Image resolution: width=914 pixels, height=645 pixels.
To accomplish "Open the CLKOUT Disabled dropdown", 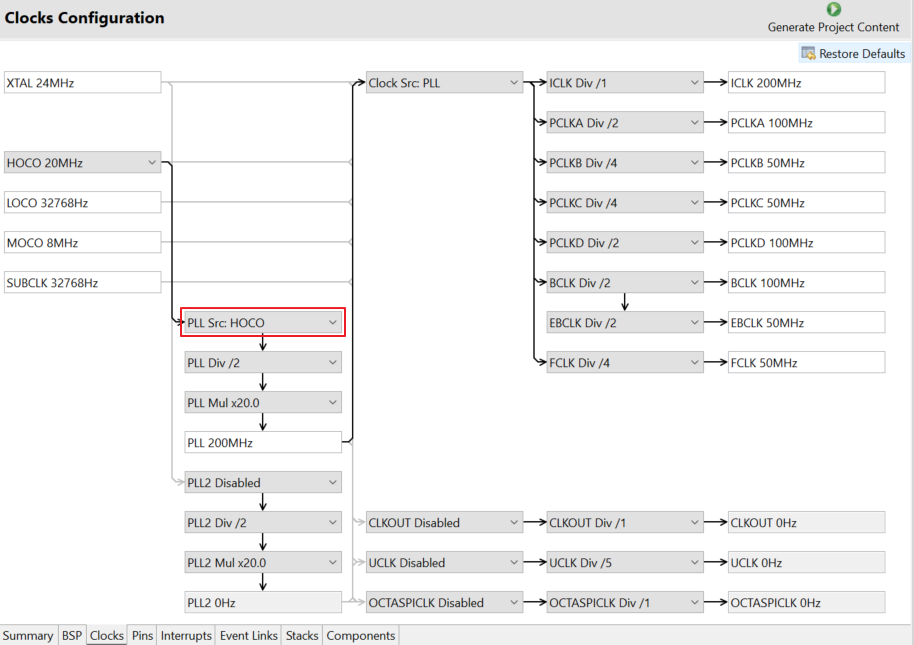I will pyautogui.click(x=513, y=523).
